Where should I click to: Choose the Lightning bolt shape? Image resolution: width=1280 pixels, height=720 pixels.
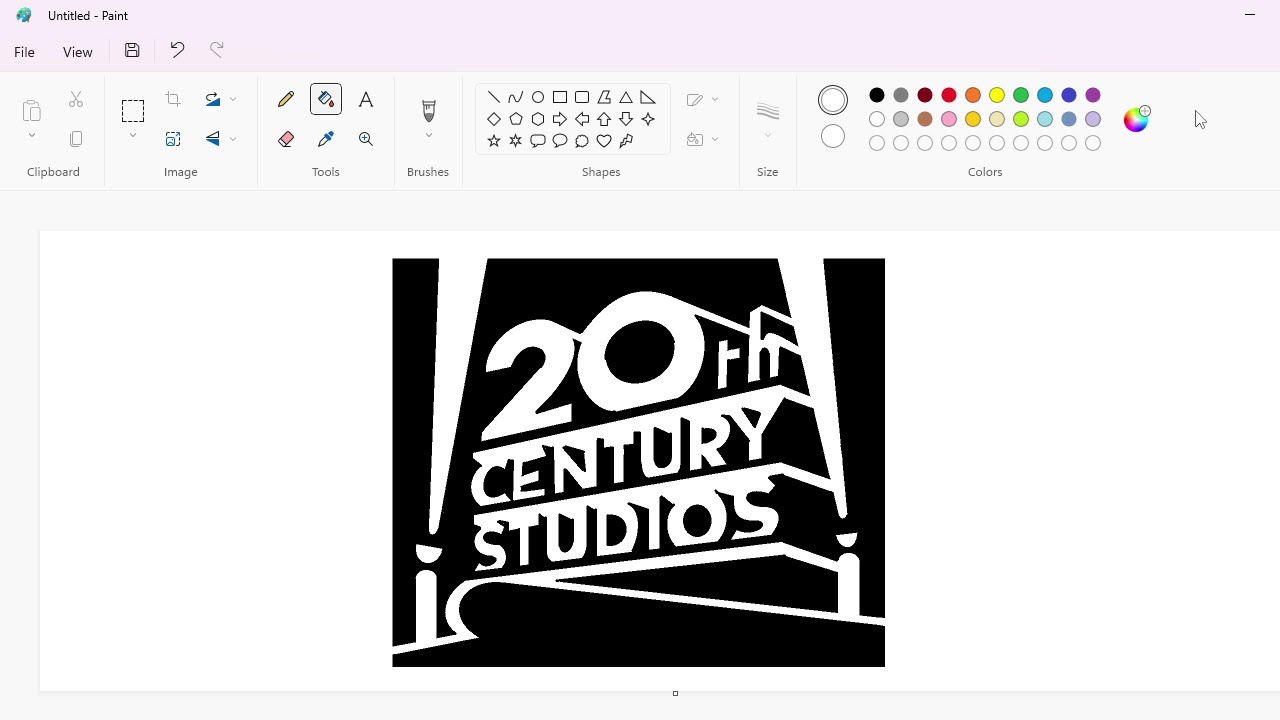[x=626, y=141]
